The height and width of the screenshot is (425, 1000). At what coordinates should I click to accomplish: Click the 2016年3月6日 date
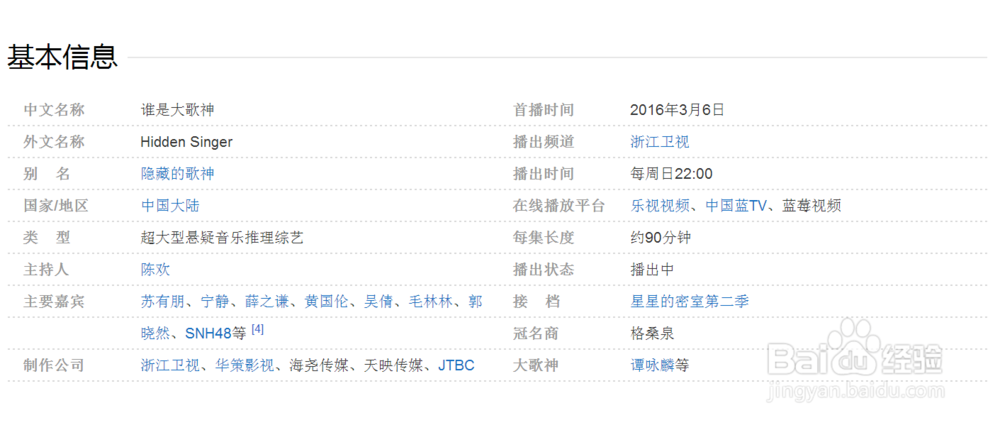click(x=677, y=110)
